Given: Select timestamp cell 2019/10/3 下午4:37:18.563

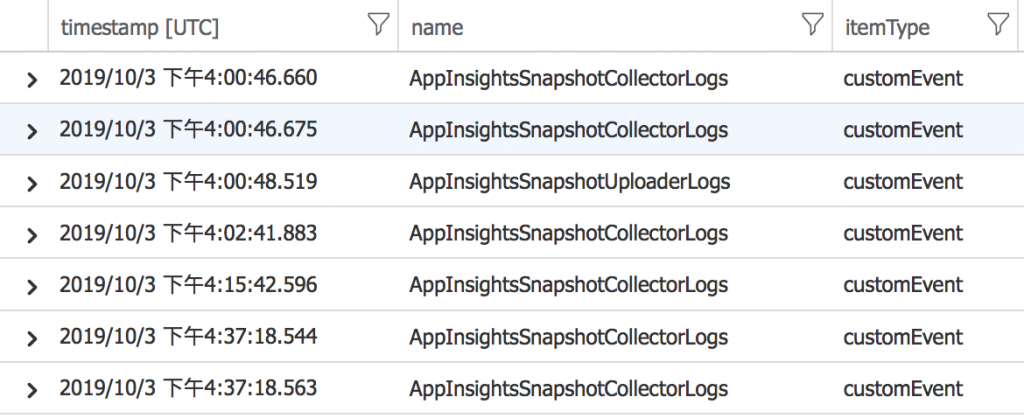Looking at the screenshot, I should 188,387.
